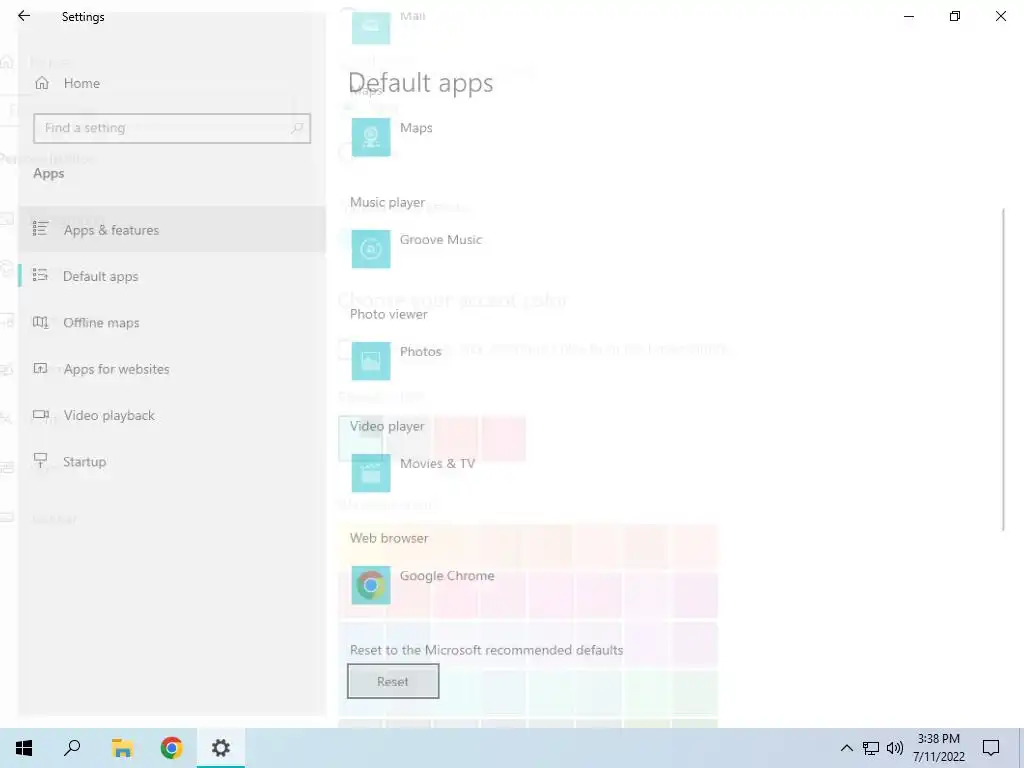This screenshot has width=1024, height=768.
Task: Open the volume control tray icon
Action: pyautogui.click(x=895, y=748)
